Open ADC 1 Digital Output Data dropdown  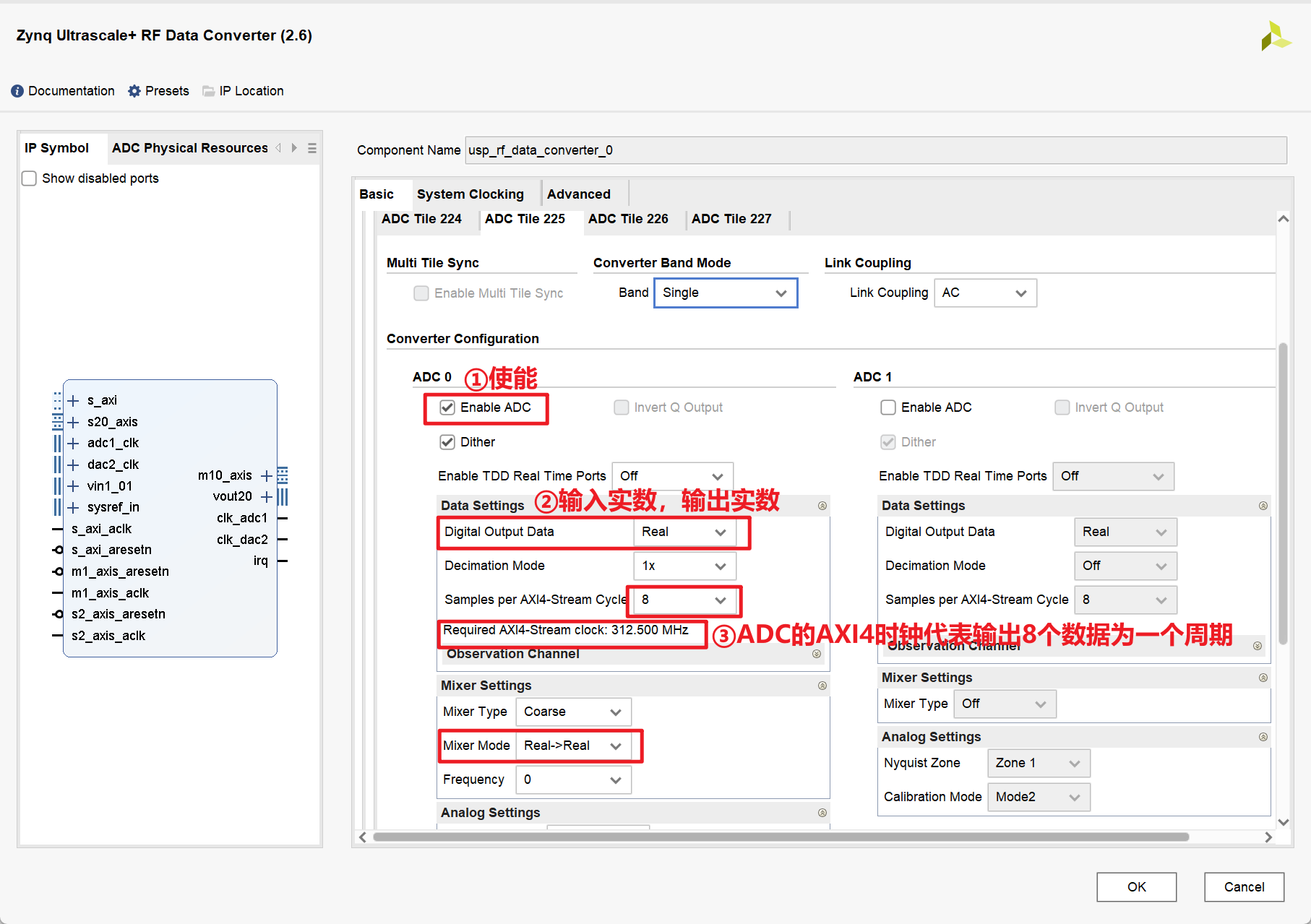pyautogui.click(x=1126, y=532)
